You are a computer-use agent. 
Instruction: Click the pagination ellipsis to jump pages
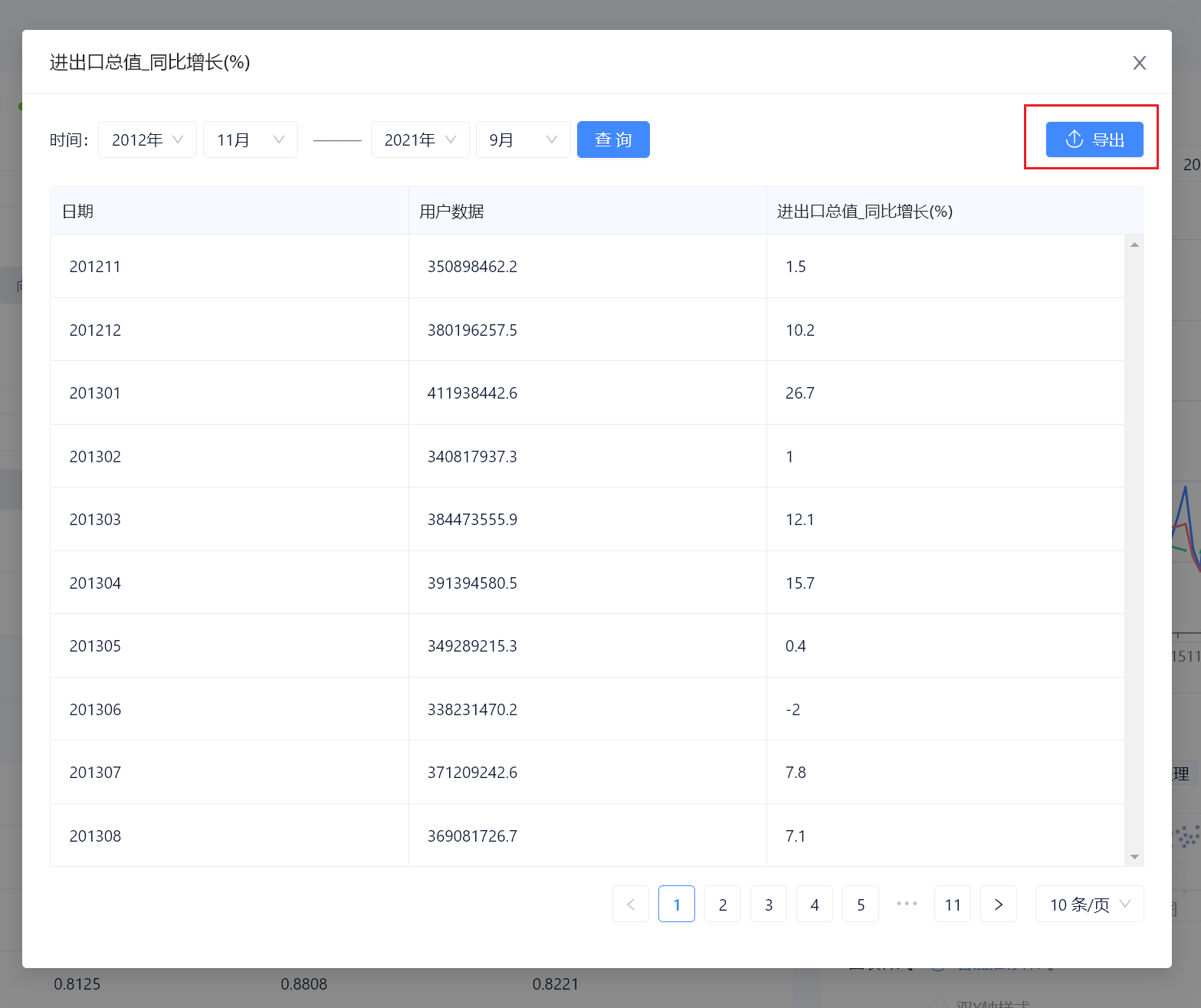pyautogui.click(x=907, y=904)
